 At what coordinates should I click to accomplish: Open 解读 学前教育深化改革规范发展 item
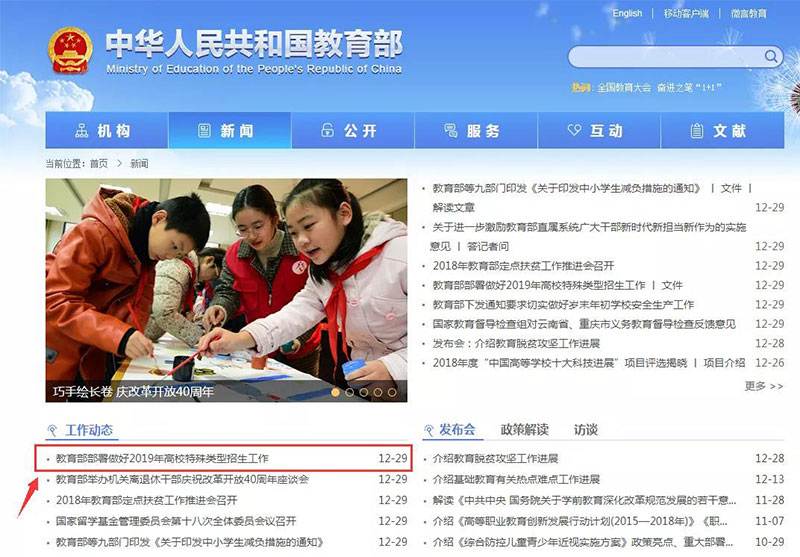point(584,500)
